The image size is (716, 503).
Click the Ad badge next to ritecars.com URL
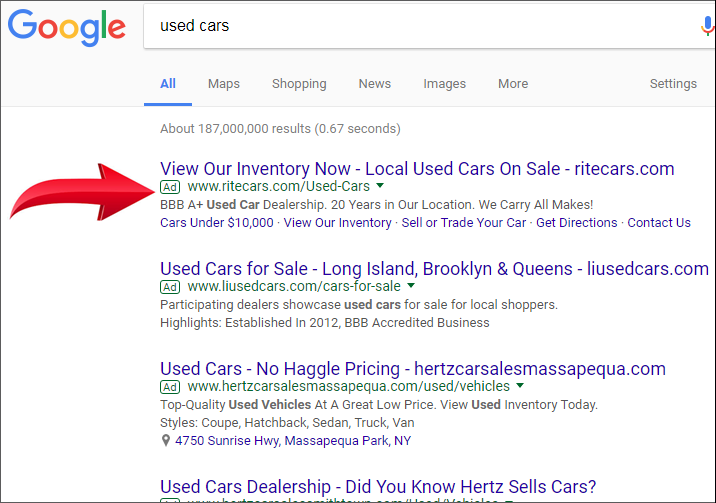coord(170,187)
